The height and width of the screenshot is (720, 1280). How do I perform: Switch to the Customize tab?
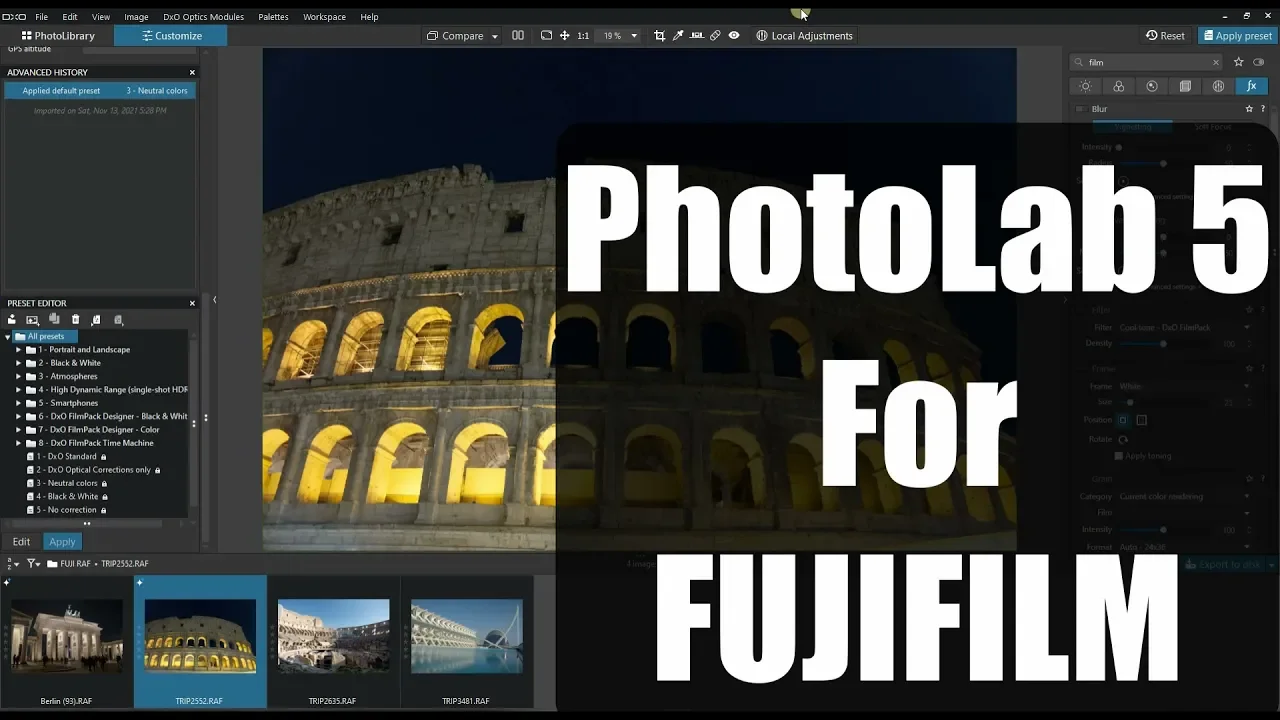coord(171,36)
